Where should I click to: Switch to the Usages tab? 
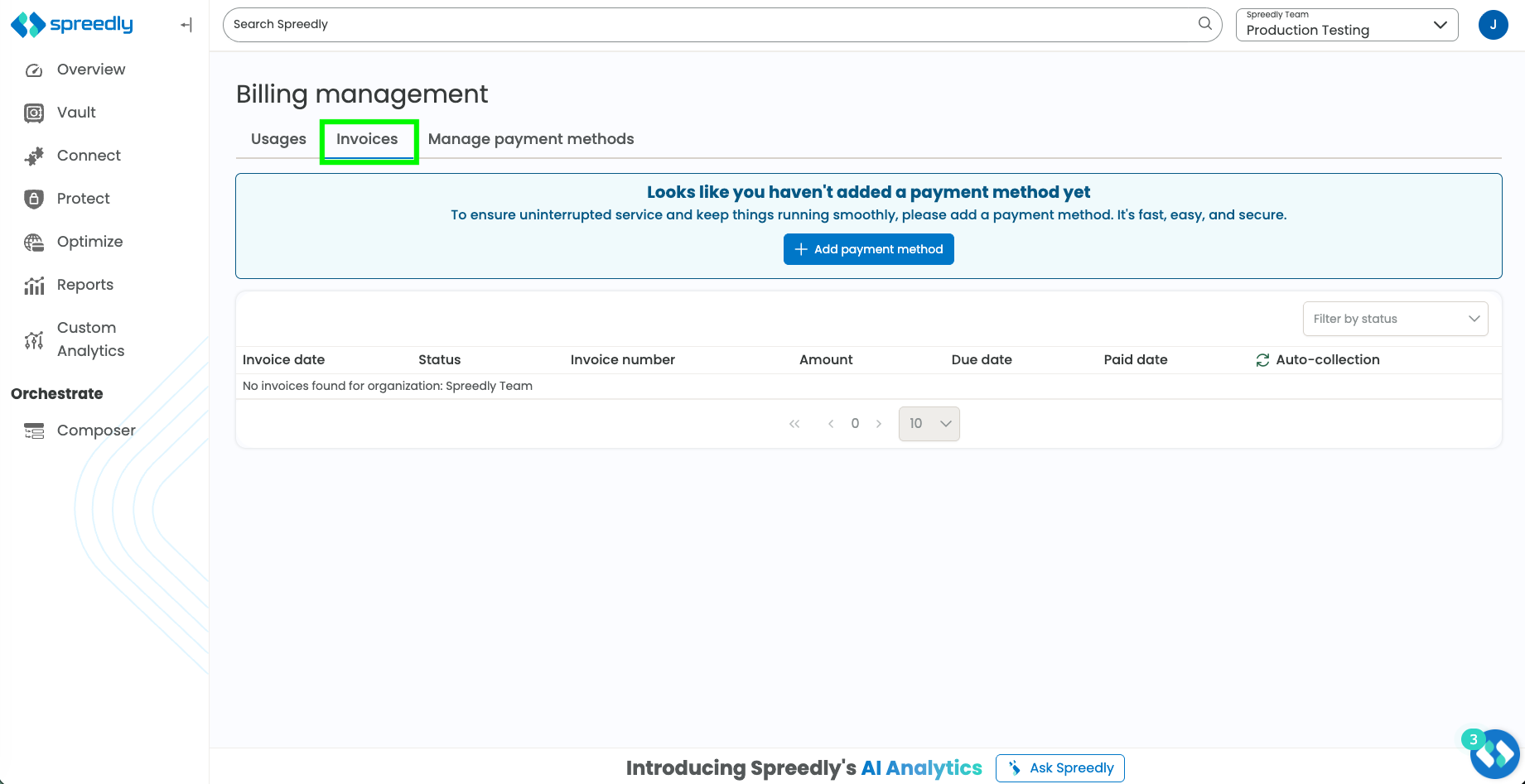click(278, 139)
